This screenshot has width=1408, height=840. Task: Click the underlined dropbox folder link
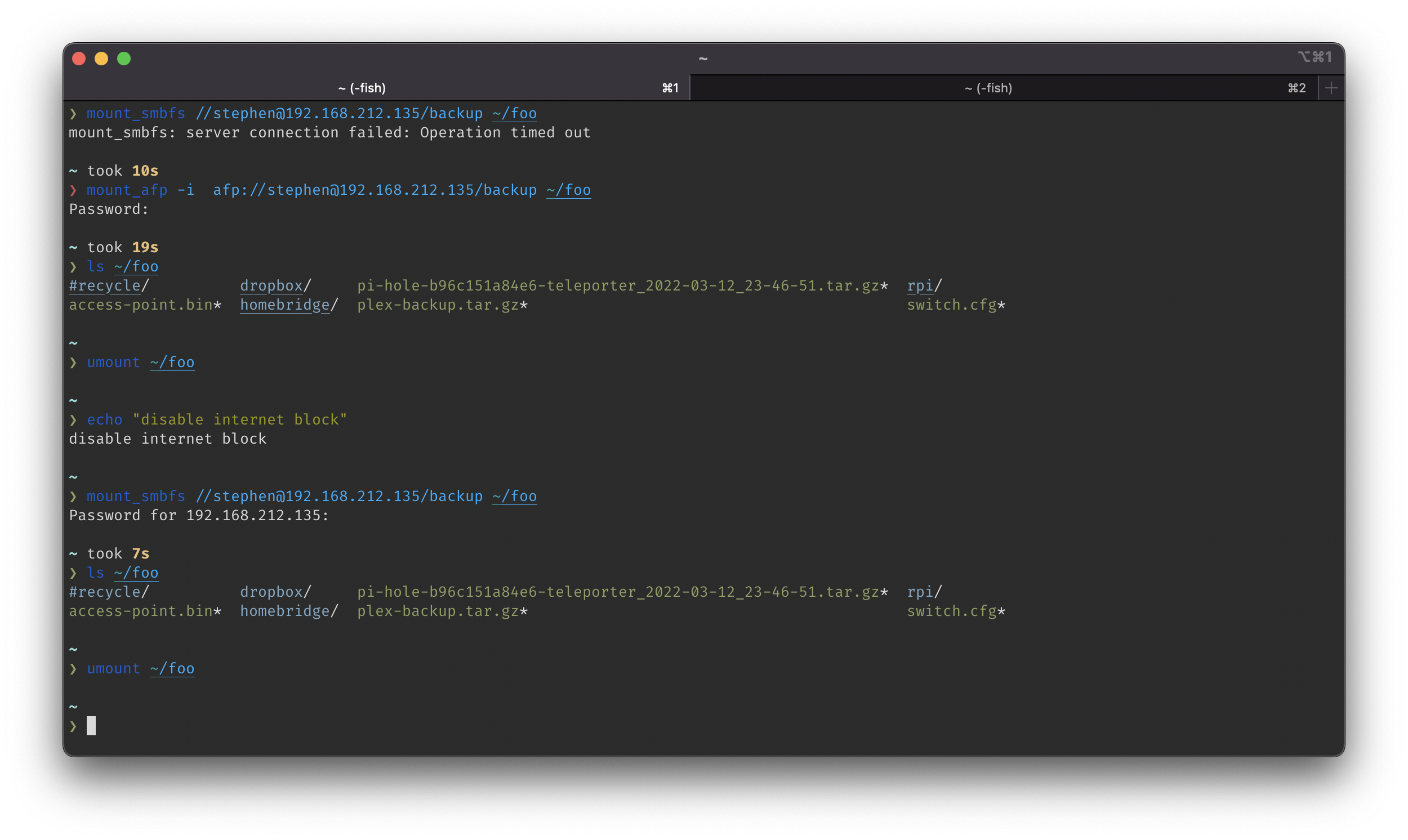[271, 285]
